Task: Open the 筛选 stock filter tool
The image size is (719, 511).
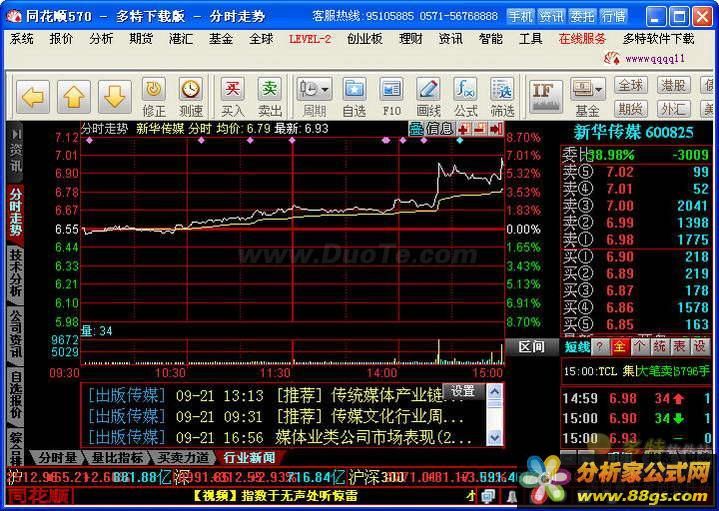Action: (502, 97)
